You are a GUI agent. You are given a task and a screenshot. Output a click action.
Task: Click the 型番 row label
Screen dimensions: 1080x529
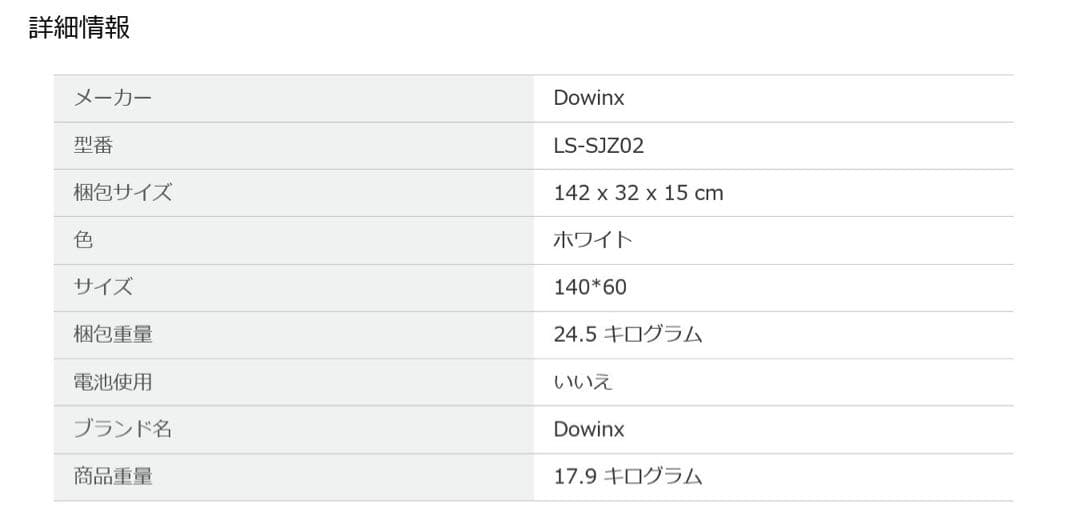click(93, 145)
